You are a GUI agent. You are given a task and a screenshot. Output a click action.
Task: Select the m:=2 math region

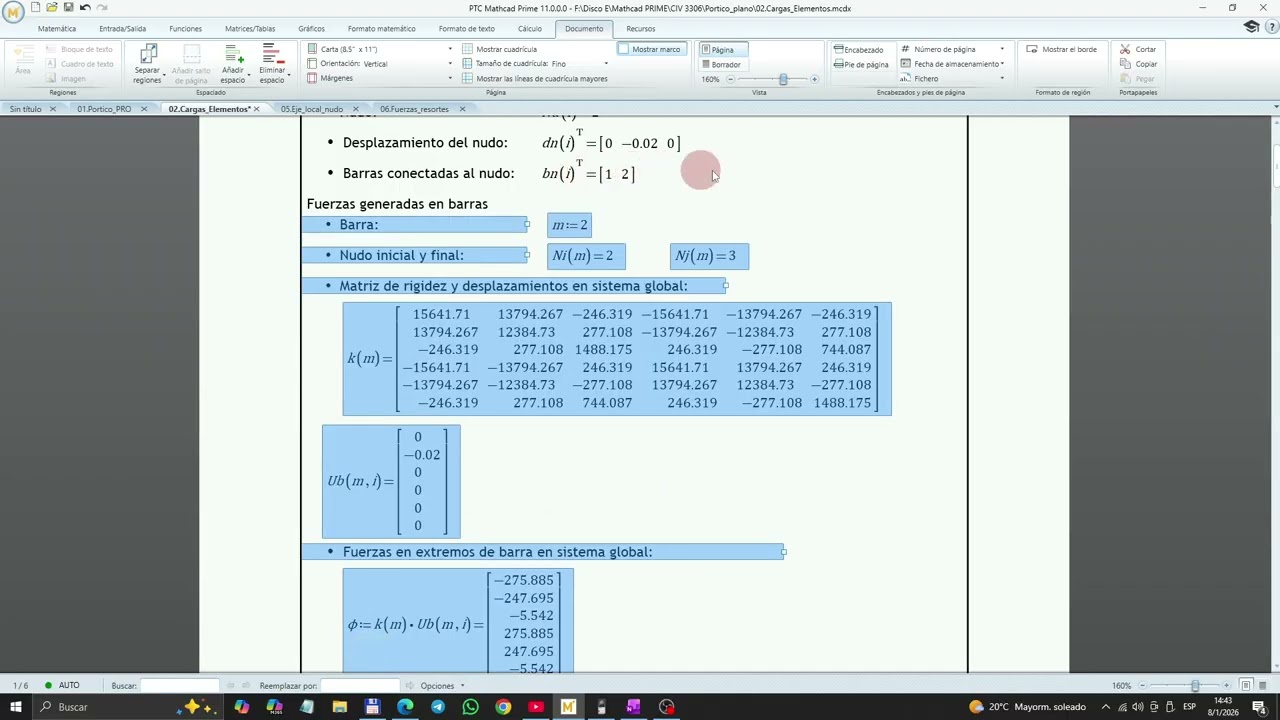click(569, 225)
